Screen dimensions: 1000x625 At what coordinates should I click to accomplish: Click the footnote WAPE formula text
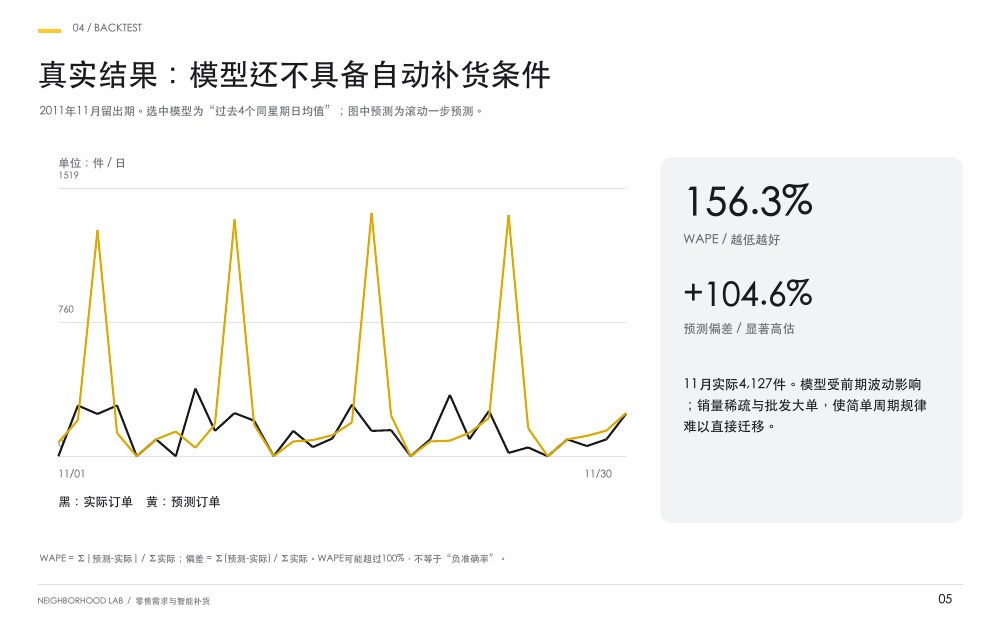272,559
